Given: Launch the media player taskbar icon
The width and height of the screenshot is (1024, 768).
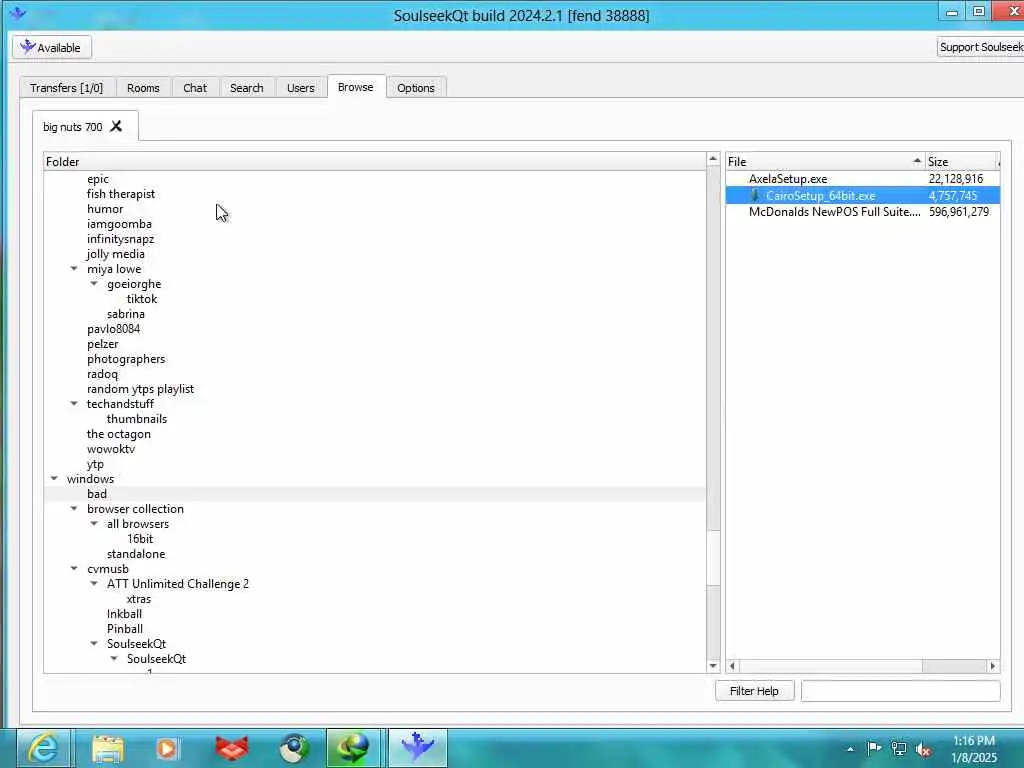Looking at the screenshot, I should (167, 748).
